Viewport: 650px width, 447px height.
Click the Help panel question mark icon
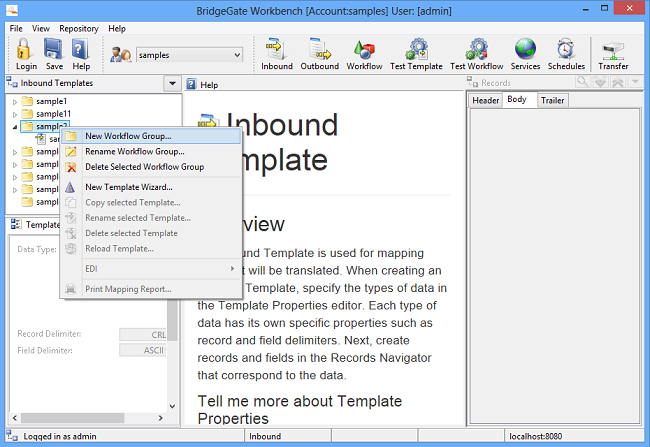(x=191, y=85)
